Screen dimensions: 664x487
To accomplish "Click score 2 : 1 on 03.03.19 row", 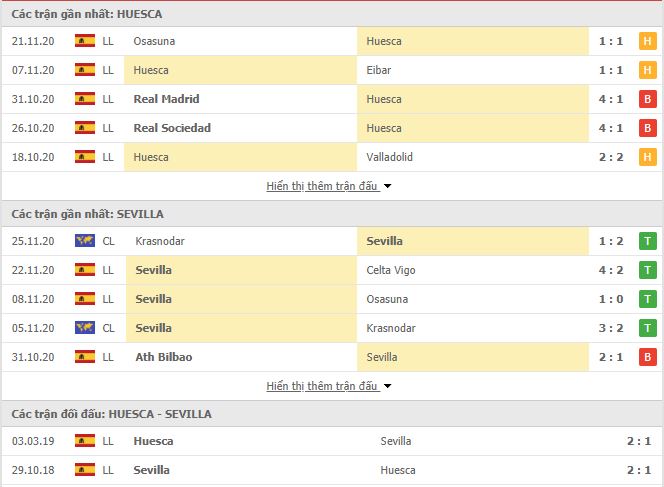I will [639, 441].
